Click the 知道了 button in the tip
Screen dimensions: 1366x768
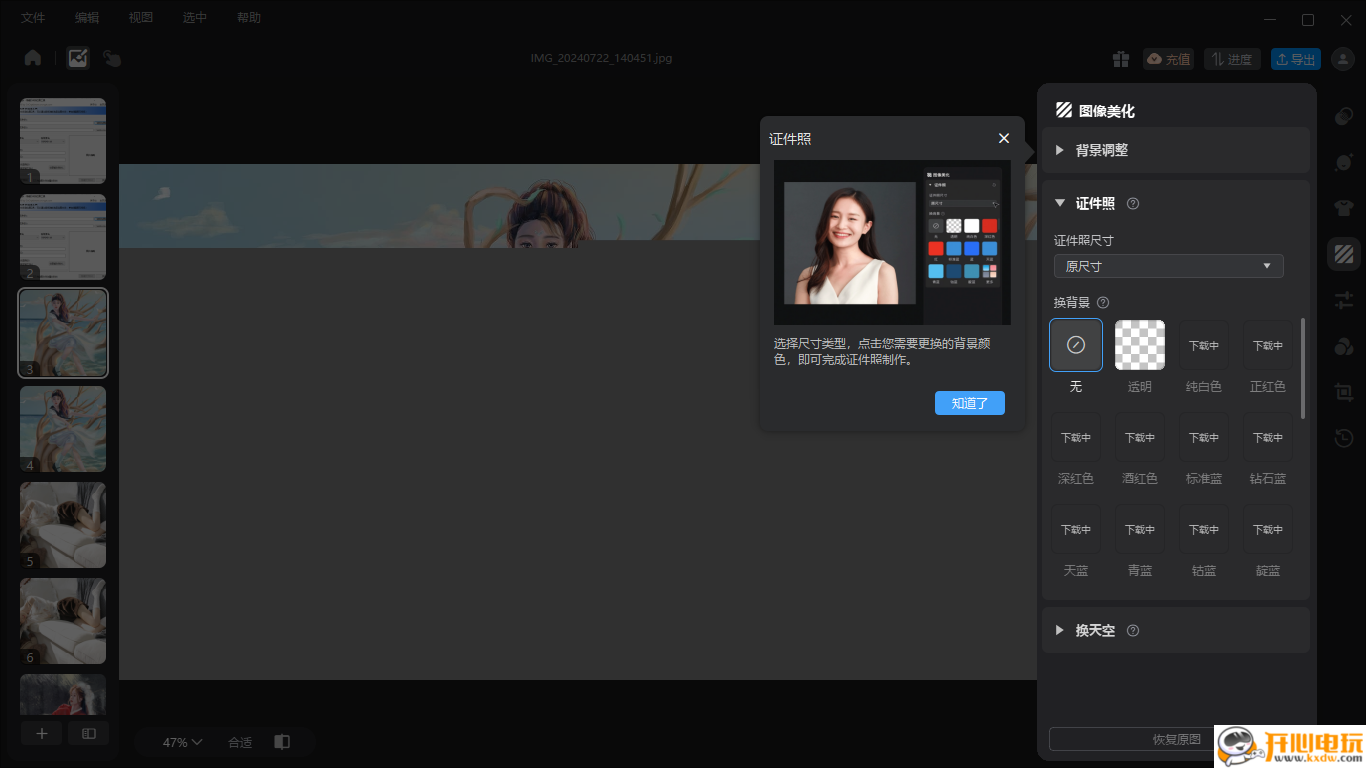click(969, 403)
